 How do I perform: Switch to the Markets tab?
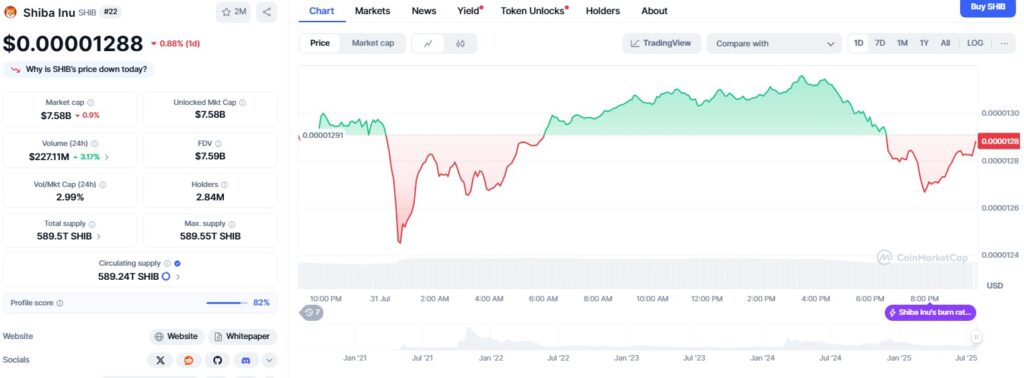(372, 10)
